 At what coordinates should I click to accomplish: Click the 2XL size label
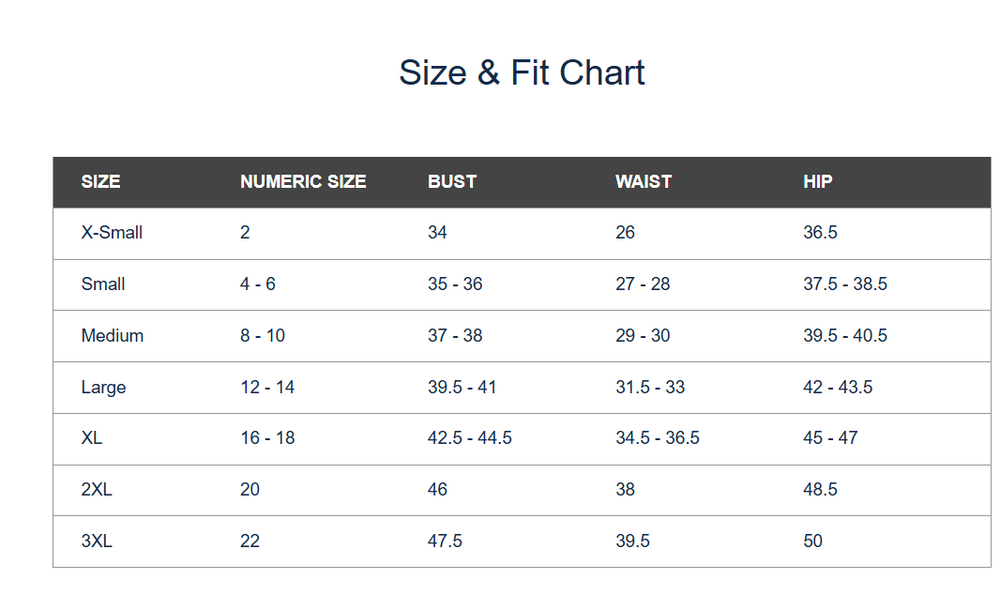[x=97, y=490]
